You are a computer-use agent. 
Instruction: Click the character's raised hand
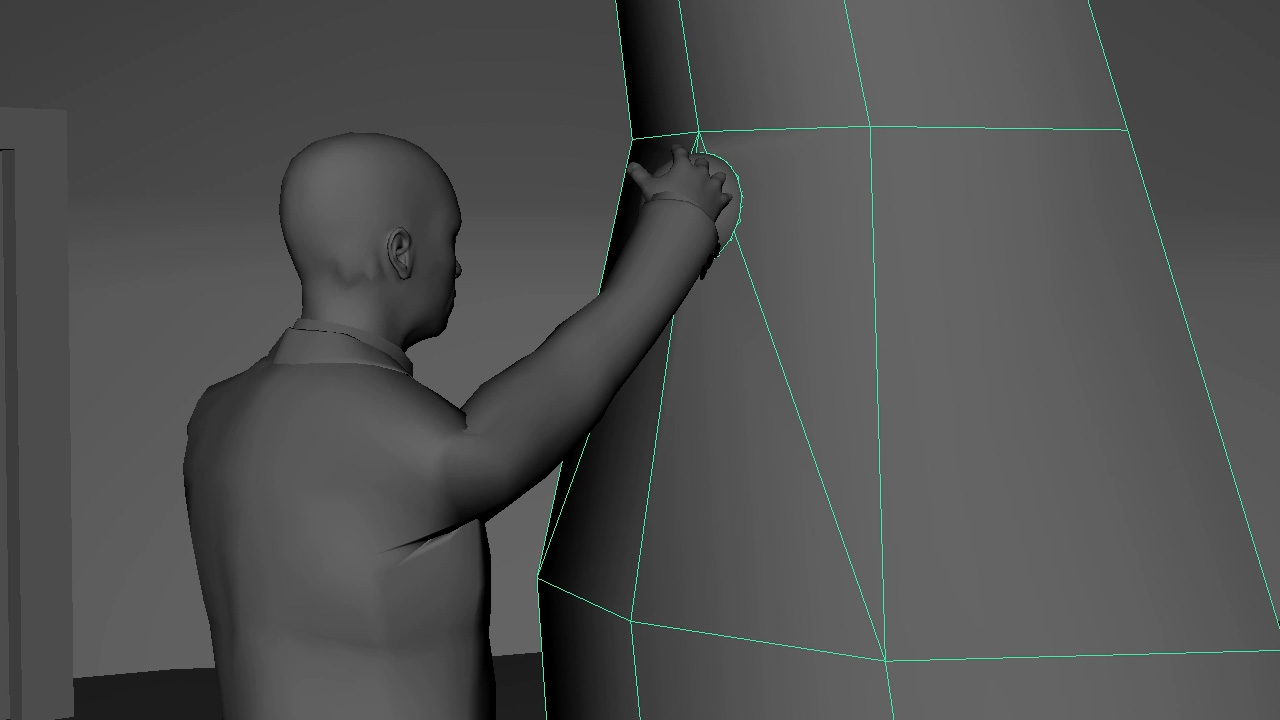pos(682,182)
